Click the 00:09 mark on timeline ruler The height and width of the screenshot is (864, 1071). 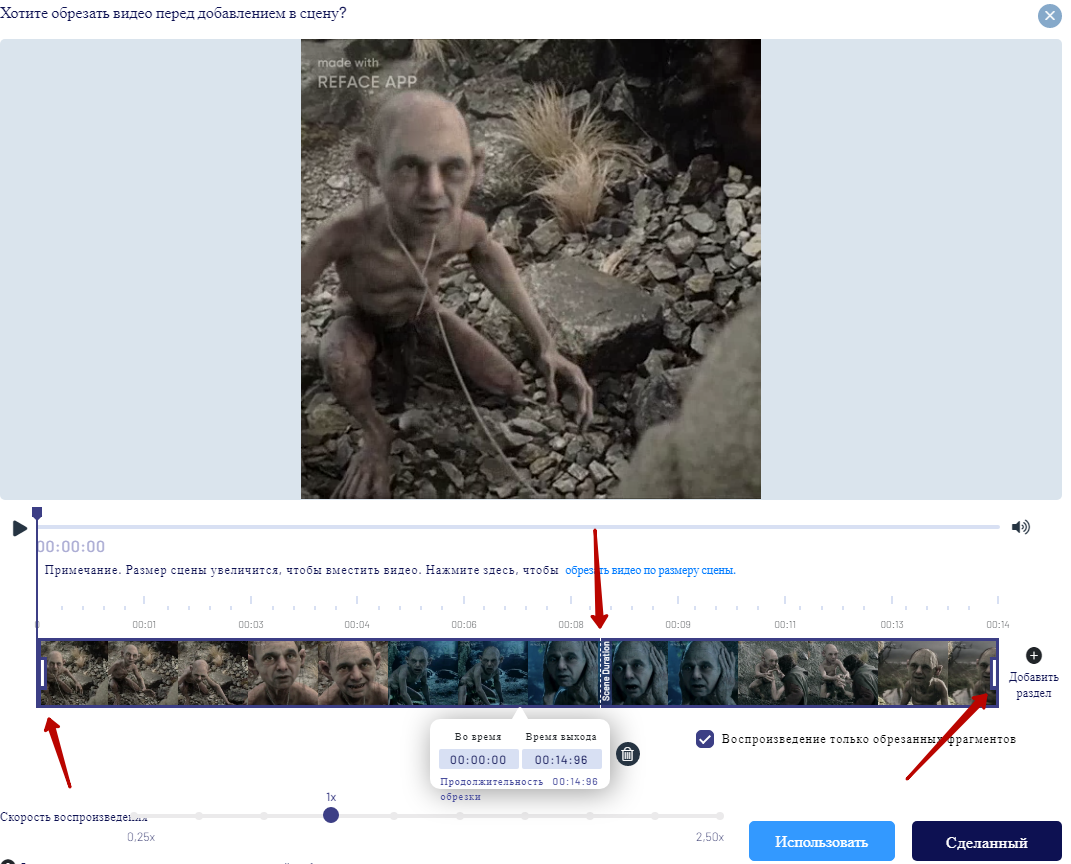coord(678,624)
